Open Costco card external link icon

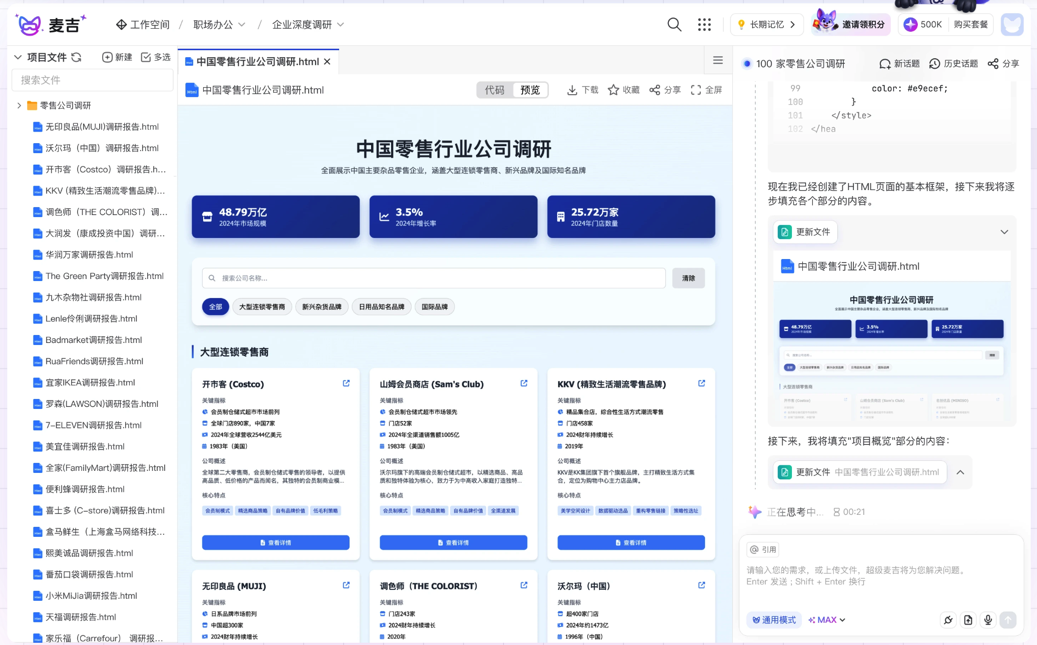tap(346, 383)
